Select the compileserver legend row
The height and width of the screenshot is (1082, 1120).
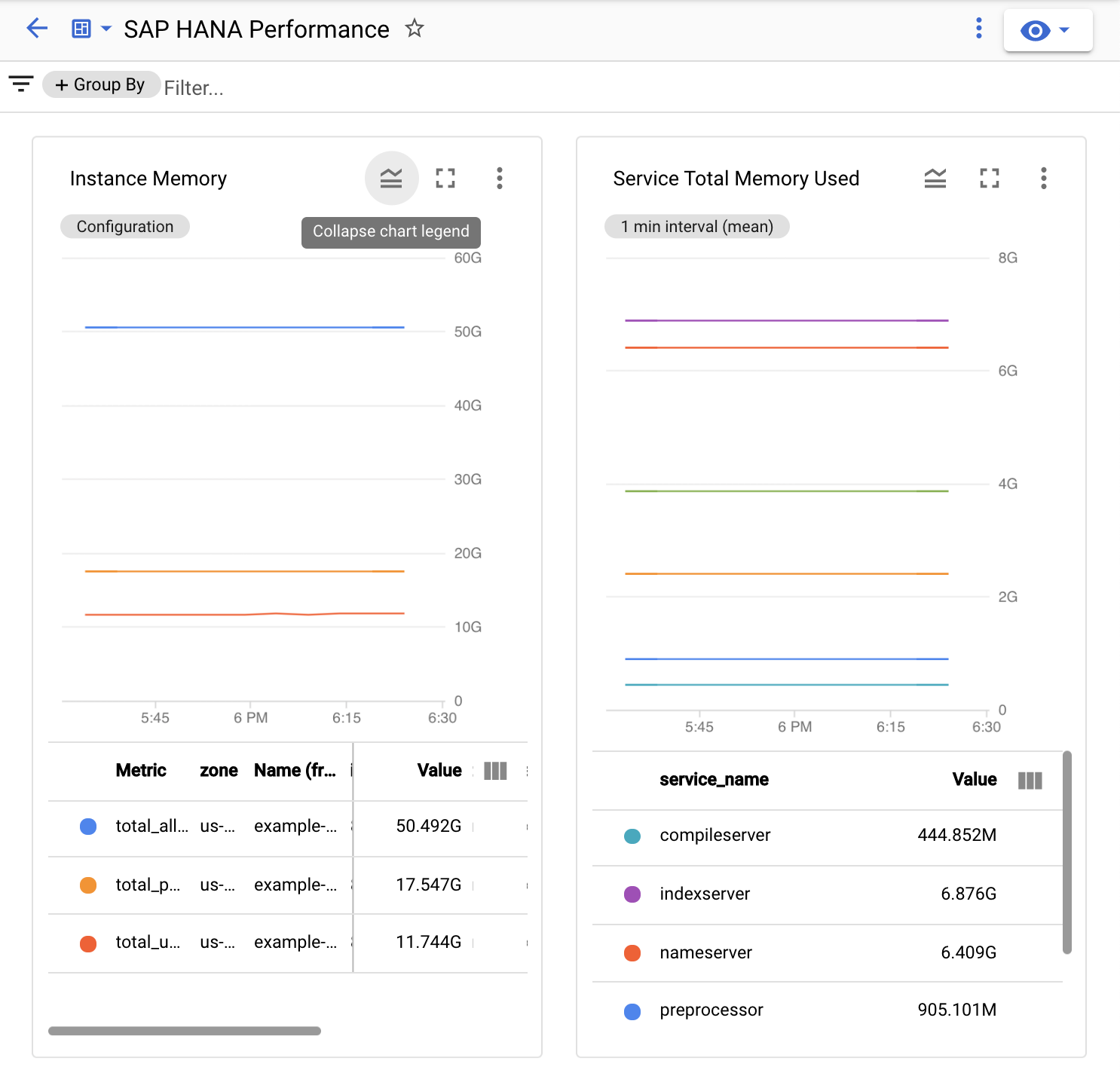coord(828,836)
